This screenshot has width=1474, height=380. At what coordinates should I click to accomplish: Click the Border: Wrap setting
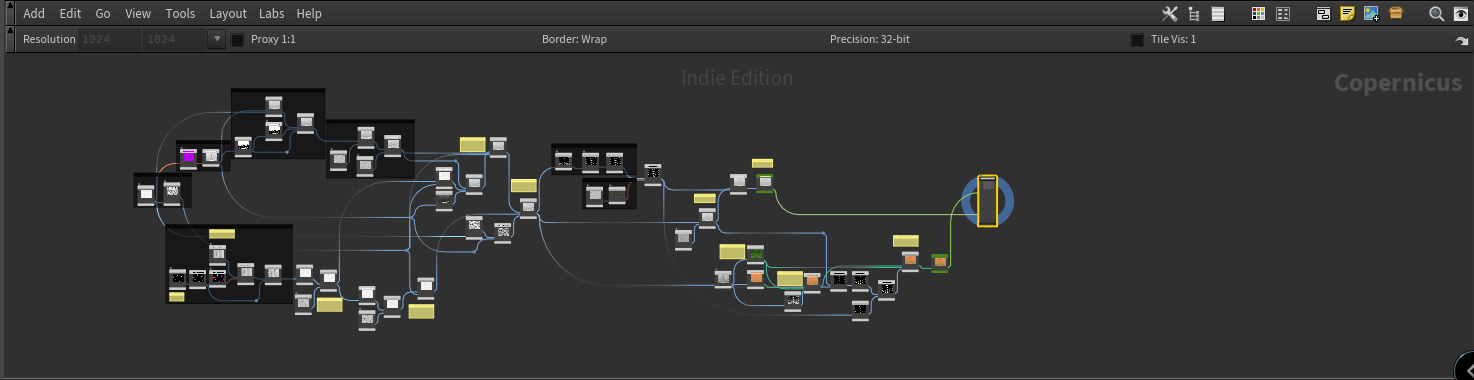tap(574, 39)
